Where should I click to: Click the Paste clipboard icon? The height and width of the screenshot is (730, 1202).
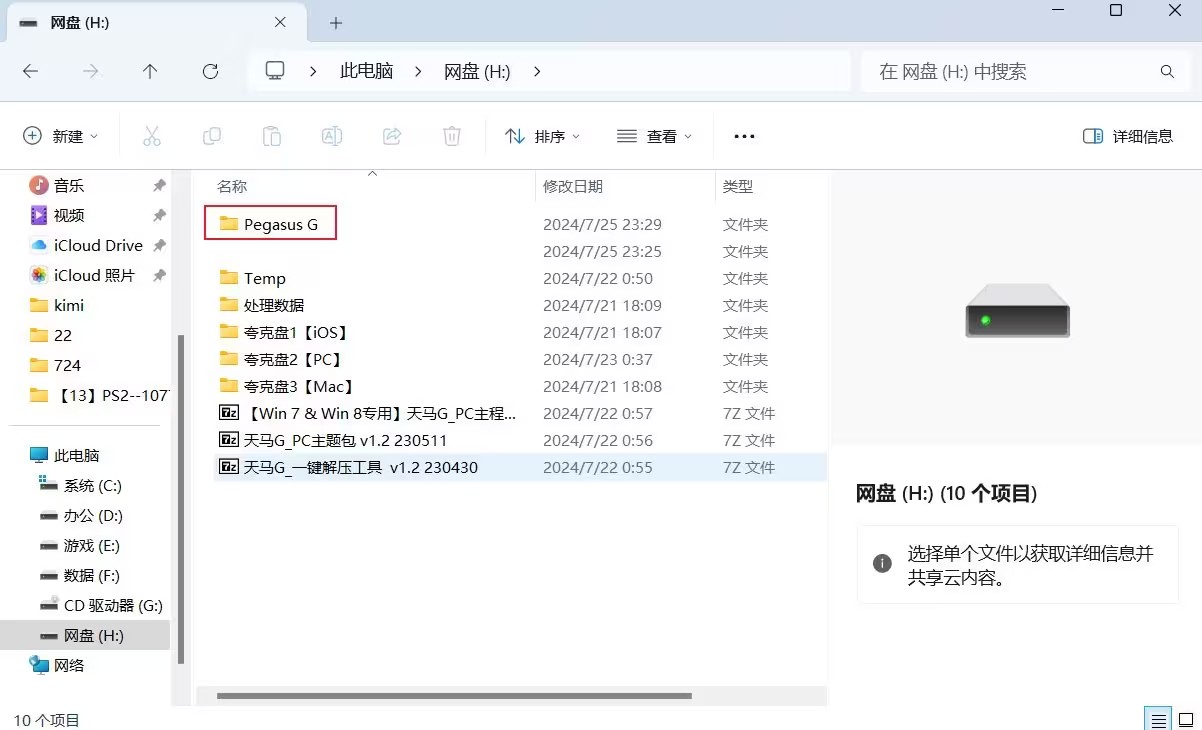[x=272, y=136]
